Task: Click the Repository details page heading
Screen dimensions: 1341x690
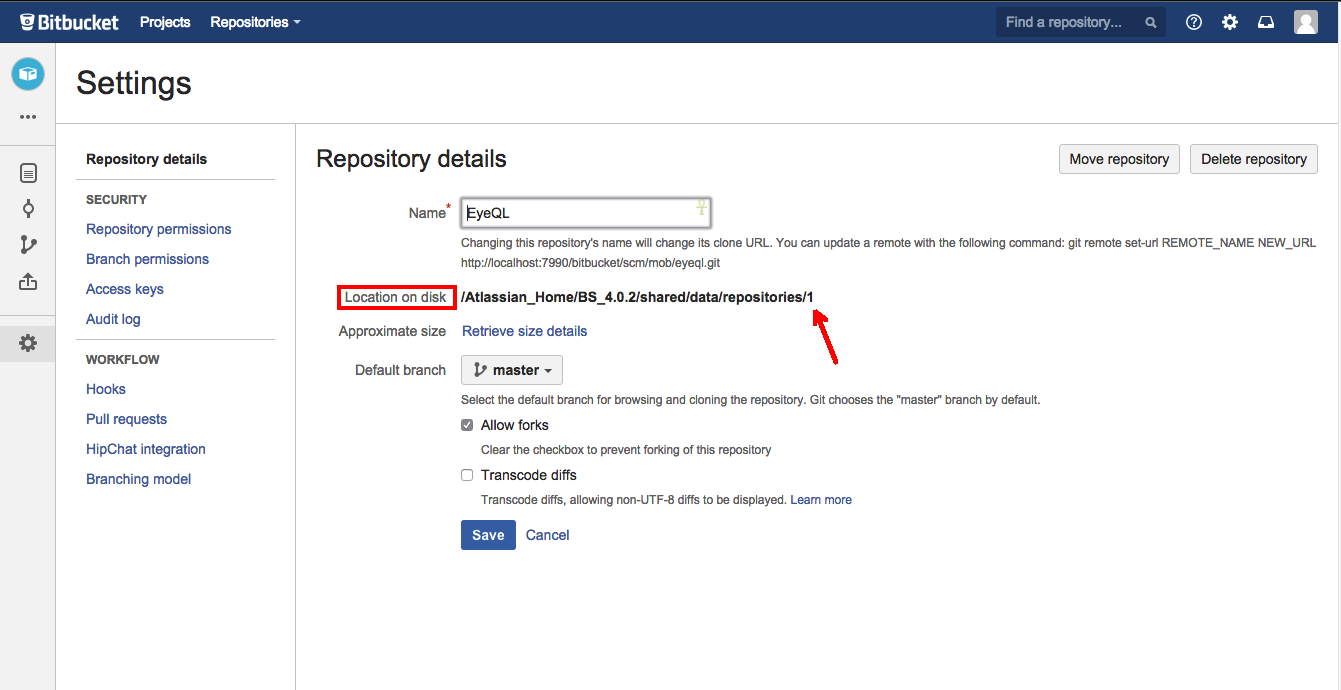Action: (411, 159)
